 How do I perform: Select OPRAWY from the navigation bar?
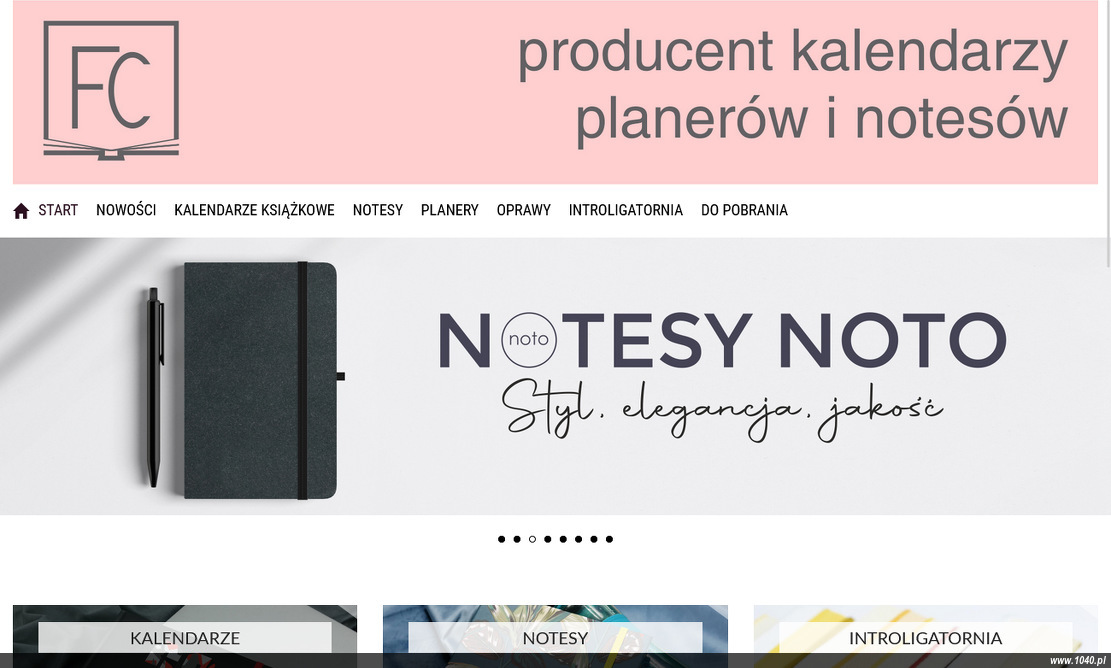pos(524,210)
